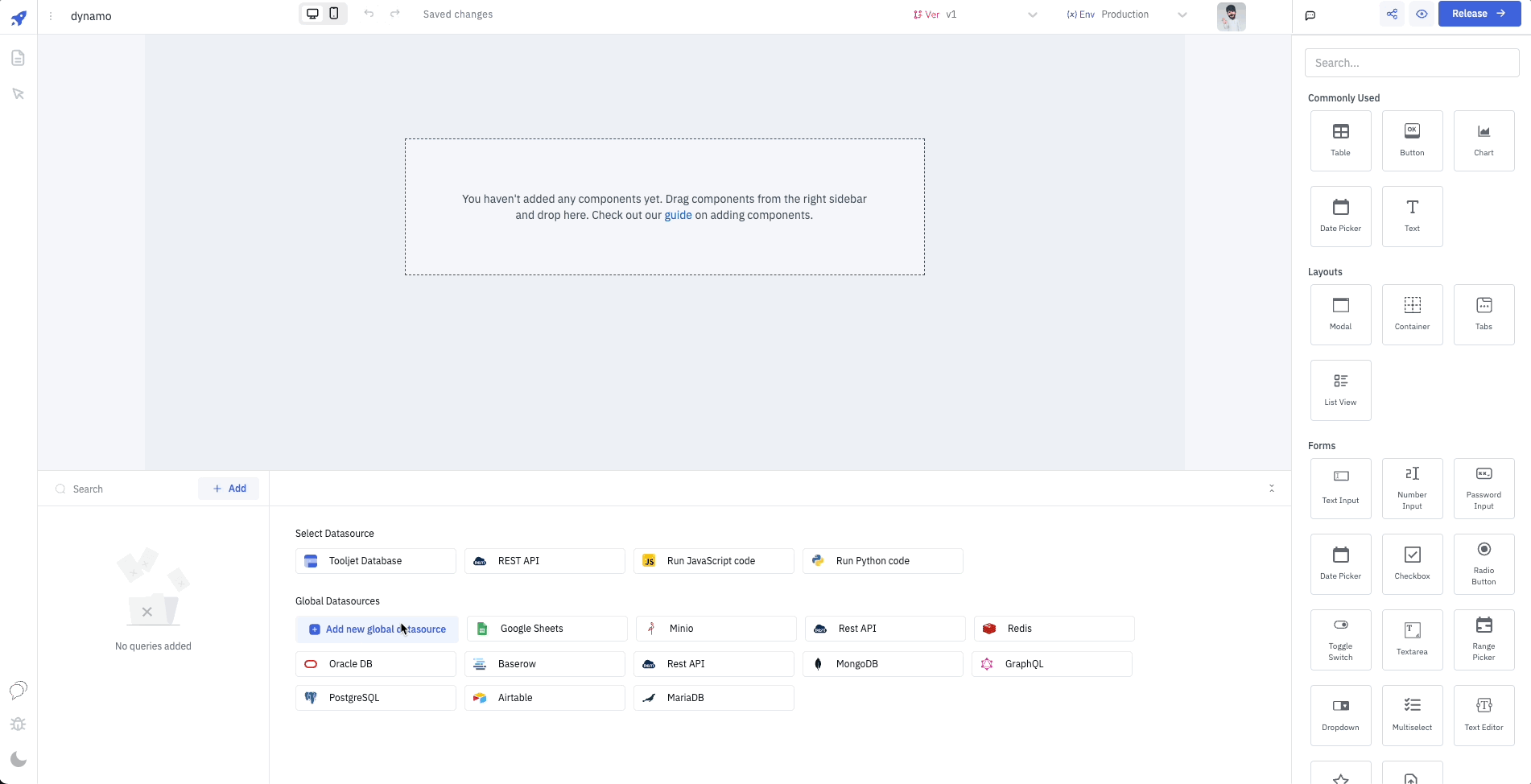Open the guide link on canvas
The image size is (1531, 784).
pyautogui.click(x=678, y=215)
